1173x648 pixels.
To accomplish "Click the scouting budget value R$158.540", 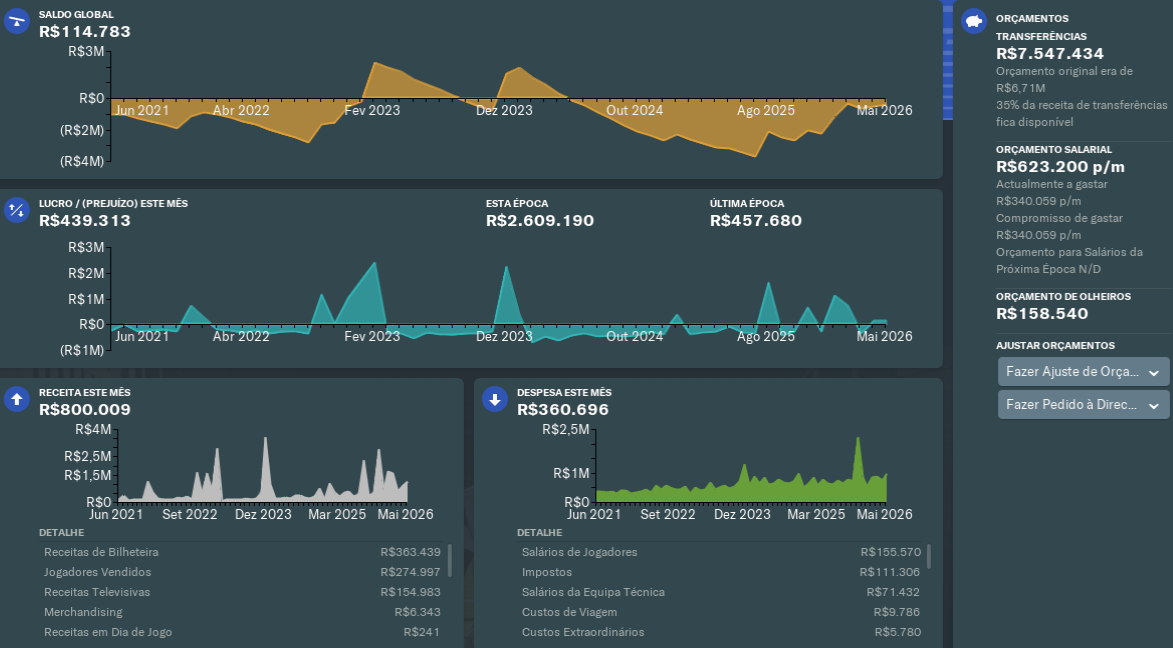I will [x=1042, y=314].
